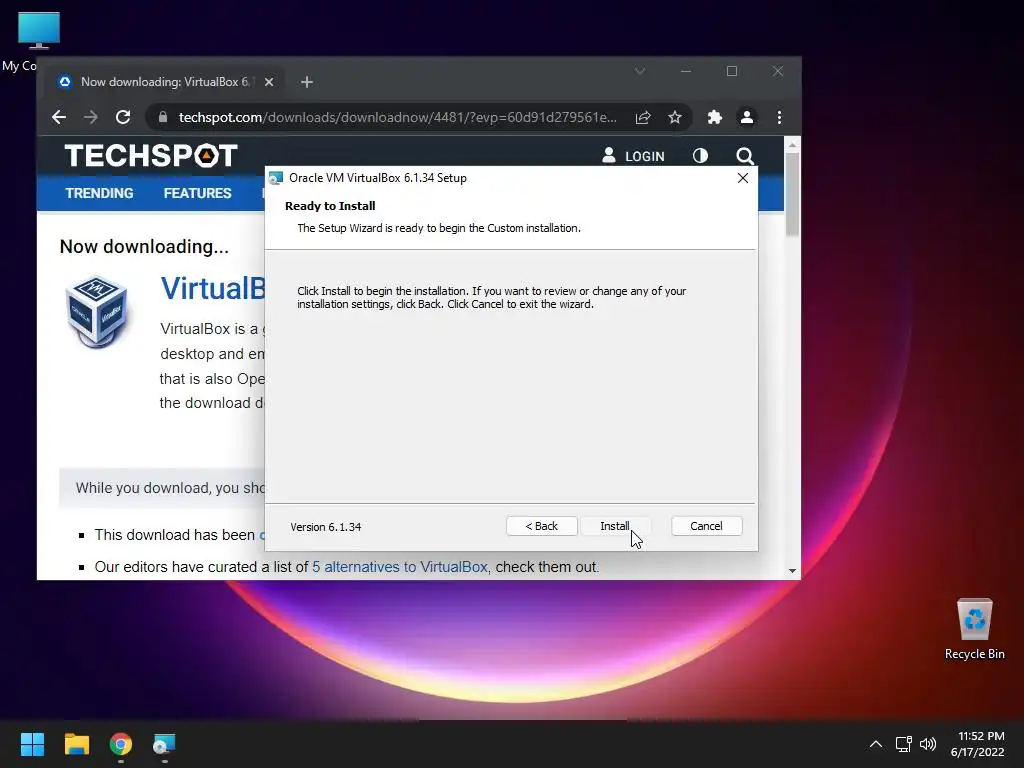Minimize the Chrome window
Image resolution: width=1024 pixels, height=768 pixels.
[686, 71]
